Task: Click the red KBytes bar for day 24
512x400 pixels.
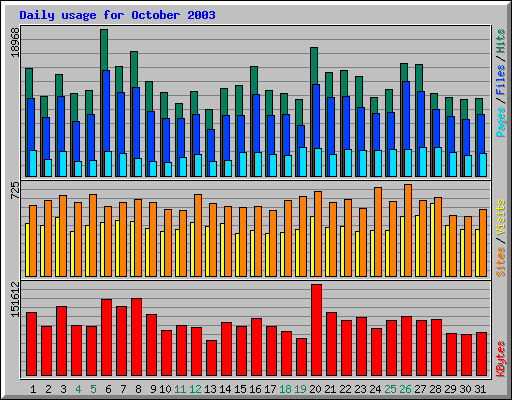Action: pyautogui.click(x=377, y=352)
